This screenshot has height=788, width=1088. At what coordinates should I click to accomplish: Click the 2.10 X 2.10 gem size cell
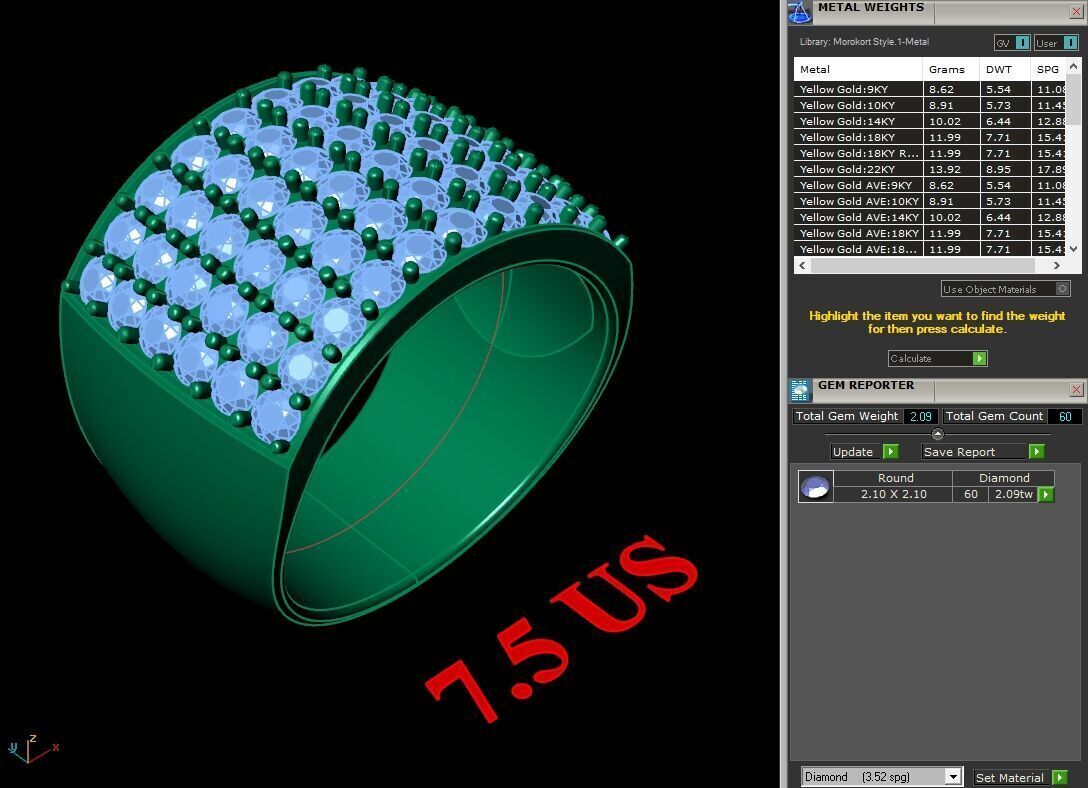pos(893,494)
